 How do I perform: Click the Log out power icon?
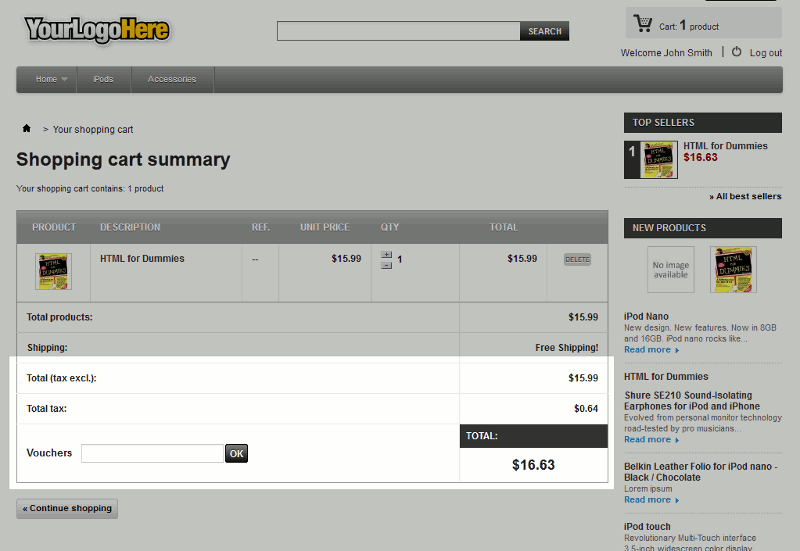(x=736, y=52)
